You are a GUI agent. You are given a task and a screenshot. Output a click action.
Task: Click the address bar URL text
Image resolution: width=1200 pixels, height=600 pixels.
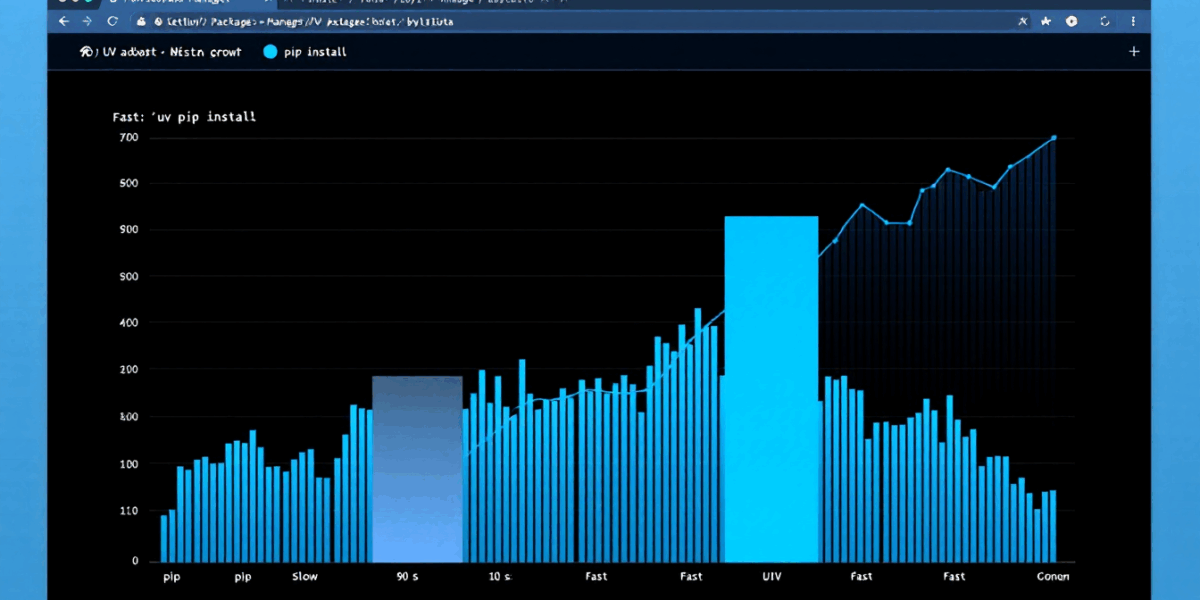click(x=300, y=21)
